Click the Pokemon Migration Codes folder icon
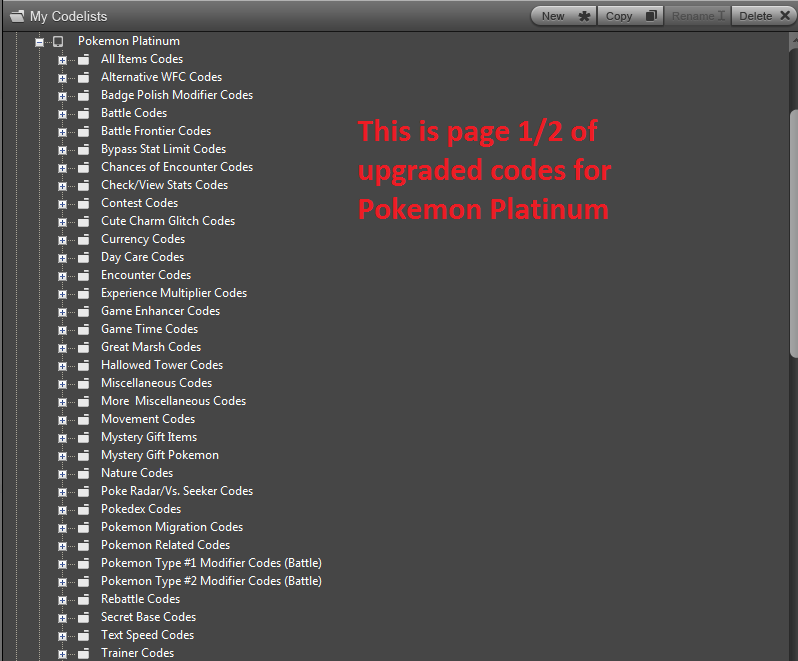Screen dimensions: 798x661 pyautogui.click(x=83, y=527)
